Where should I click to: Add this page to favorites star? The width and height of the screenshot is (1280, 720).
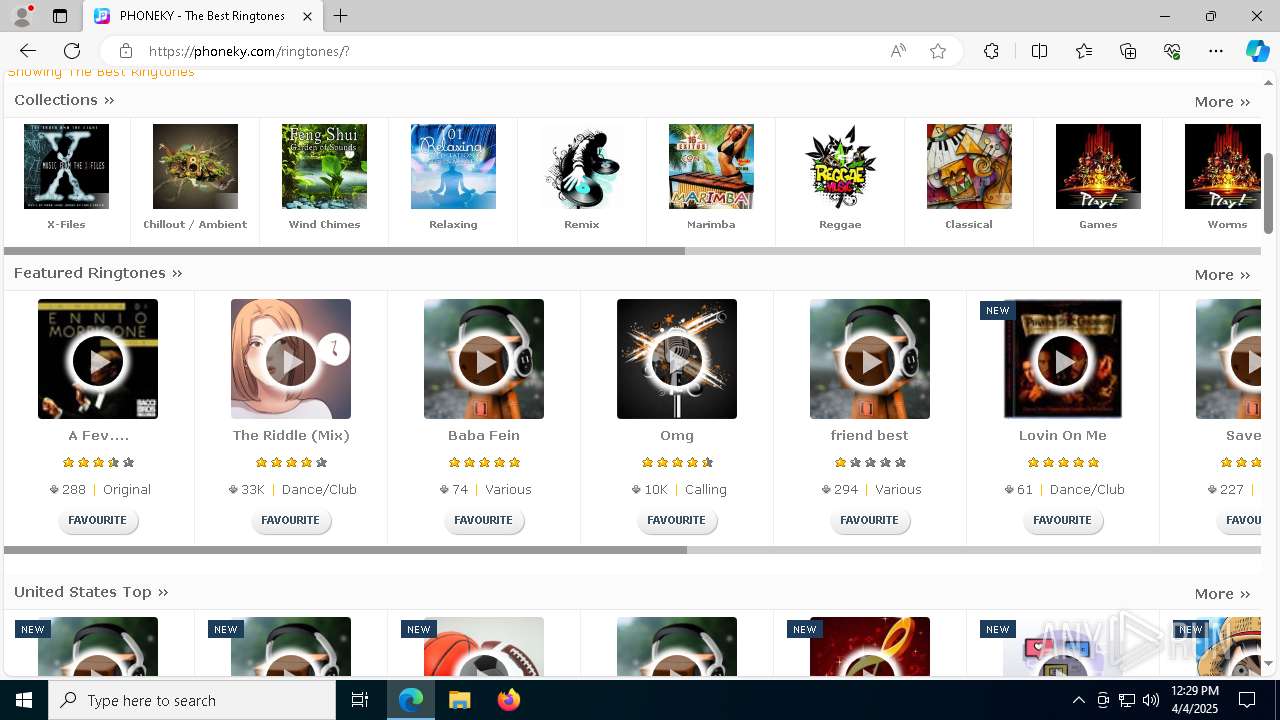click(937, 51)
